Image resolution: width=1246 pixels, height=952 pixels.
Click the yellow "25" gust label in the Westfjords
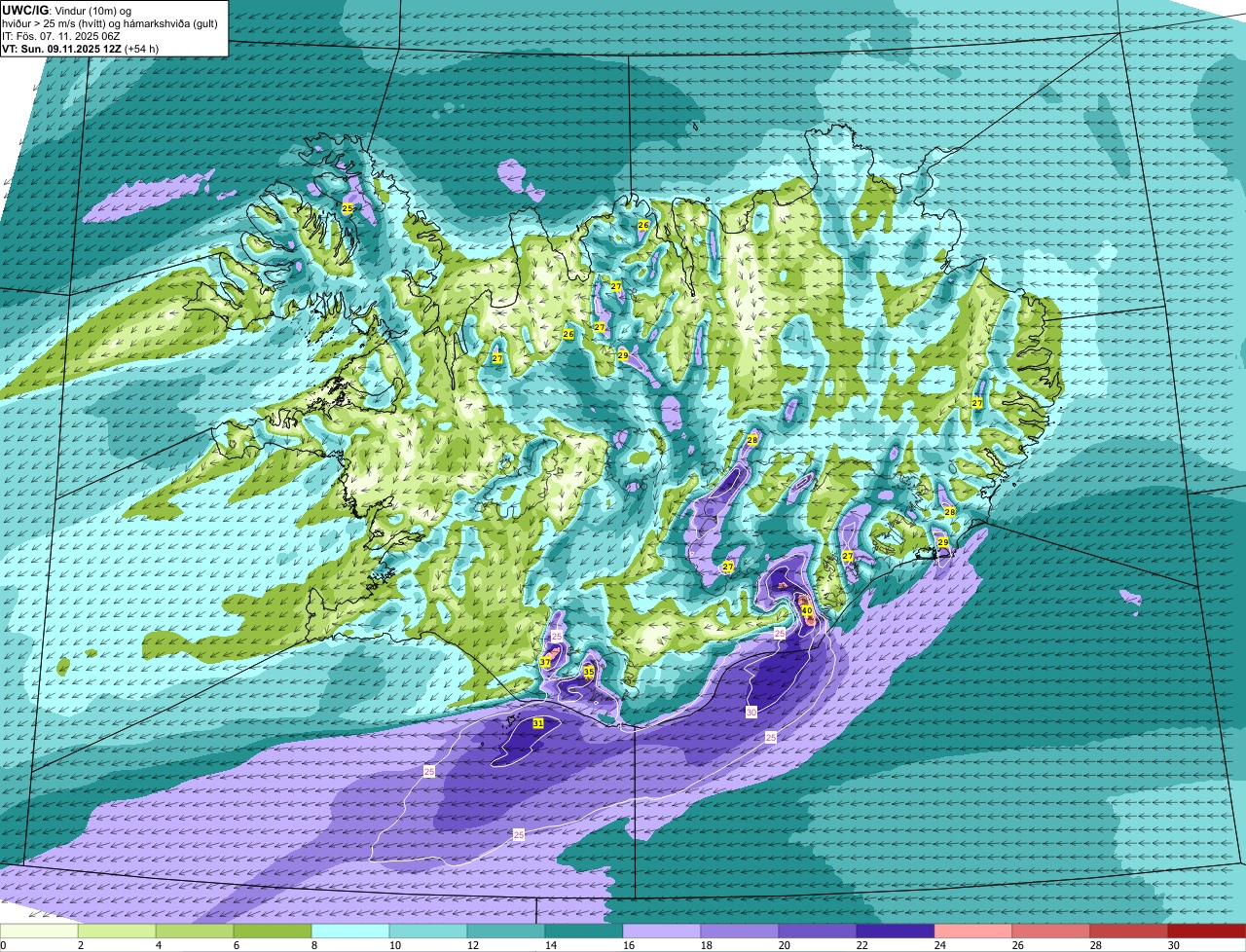[348, 208]
